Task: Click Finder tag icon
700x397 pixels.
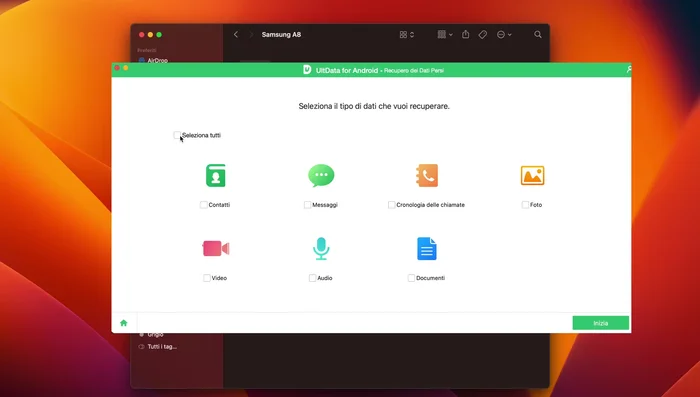Action: 483,34
